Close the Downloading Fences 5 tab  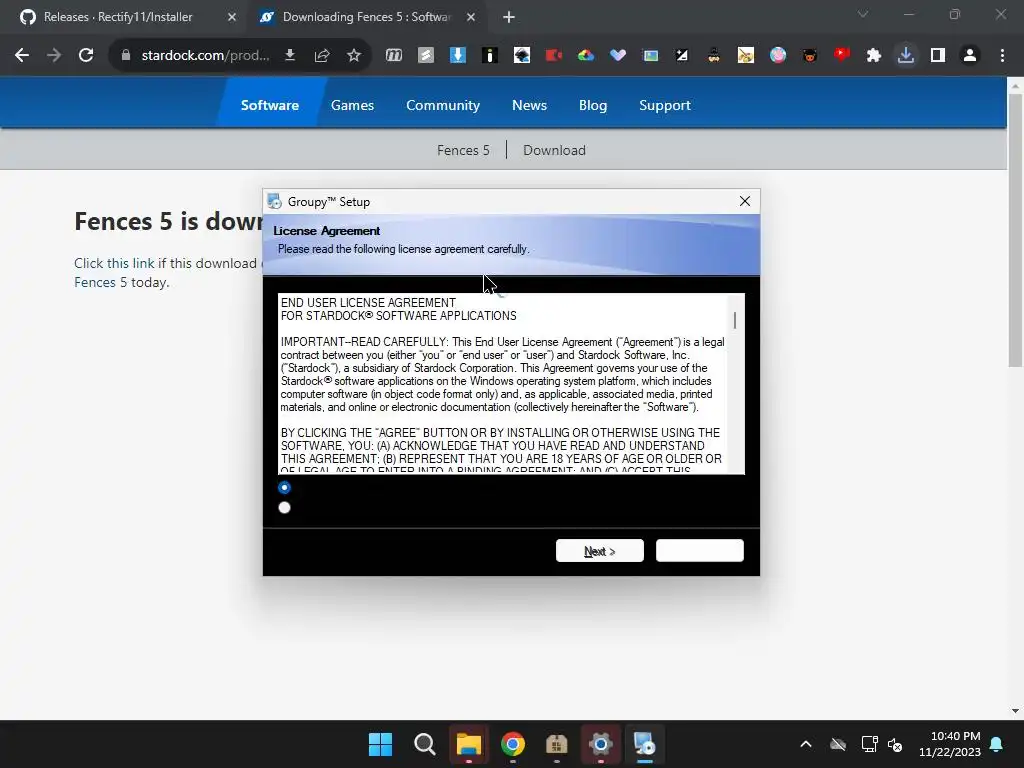click(471, 17)
